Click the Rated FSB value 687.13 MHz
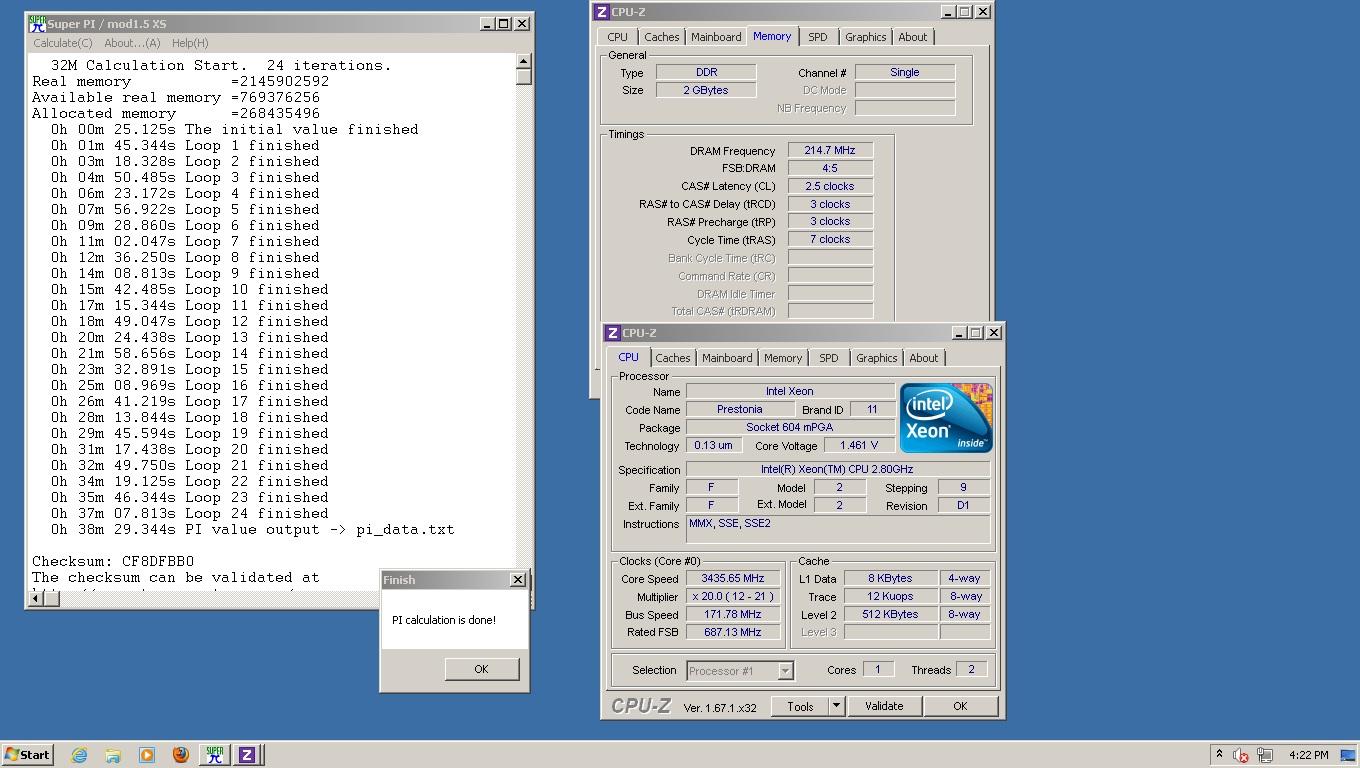This screenshot has height=768, width=1360. click(x=734, y=632)
